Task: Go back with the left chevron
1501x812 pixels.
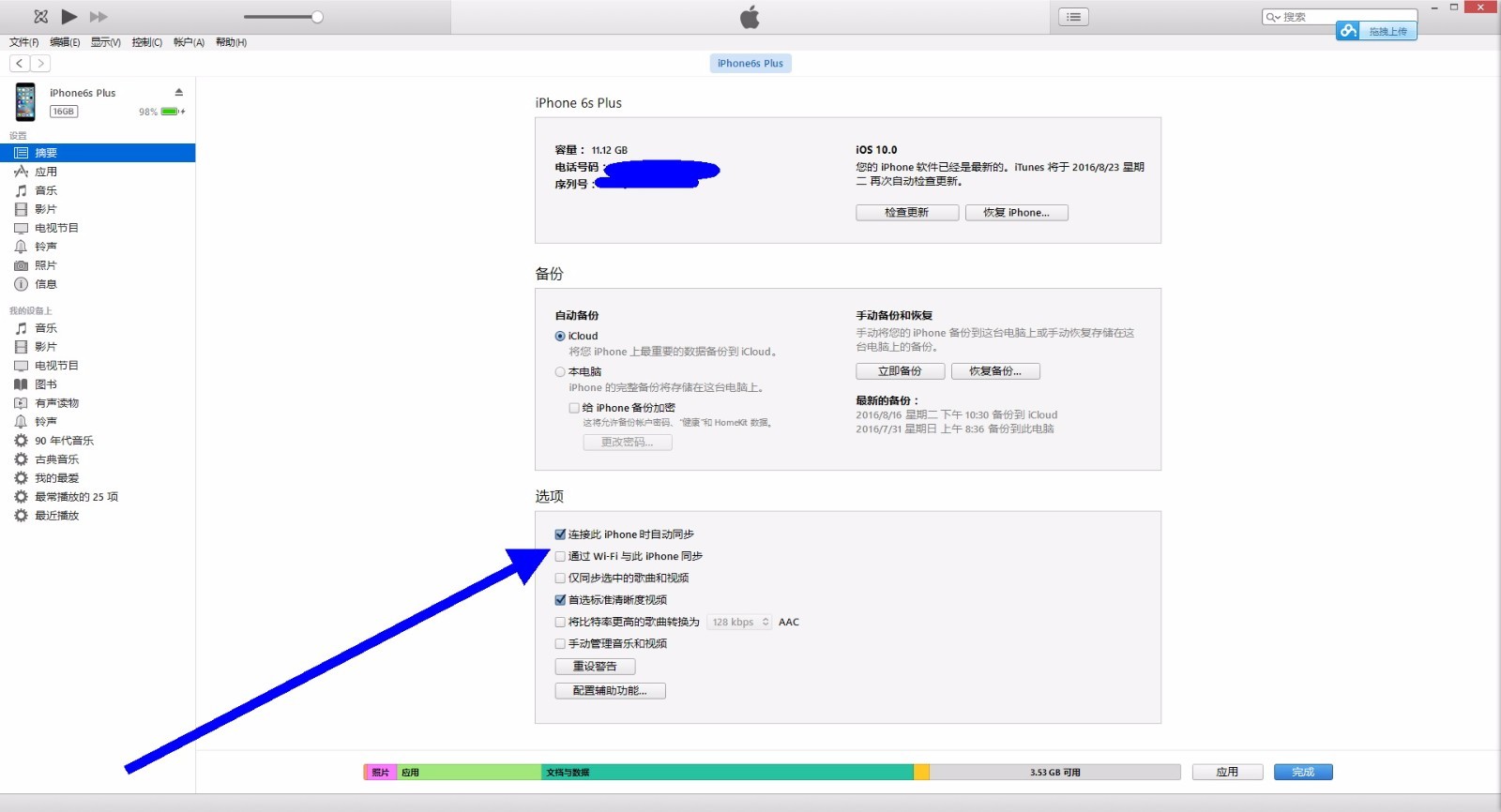Action: click(x=20, y=64)
